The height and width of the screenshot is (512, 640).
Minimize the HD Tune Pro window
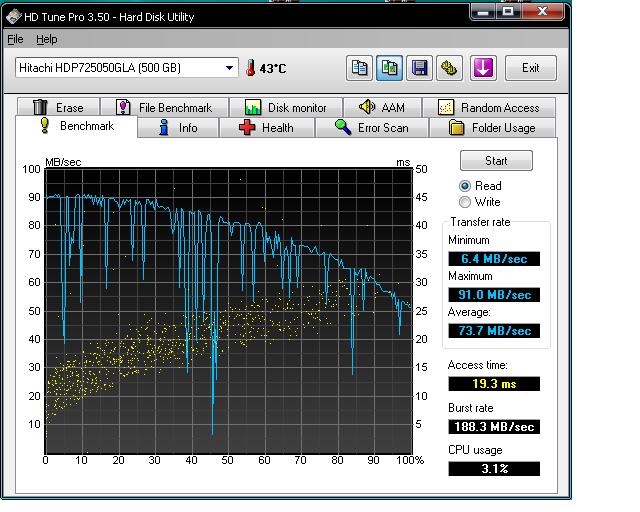click(483, 12)
